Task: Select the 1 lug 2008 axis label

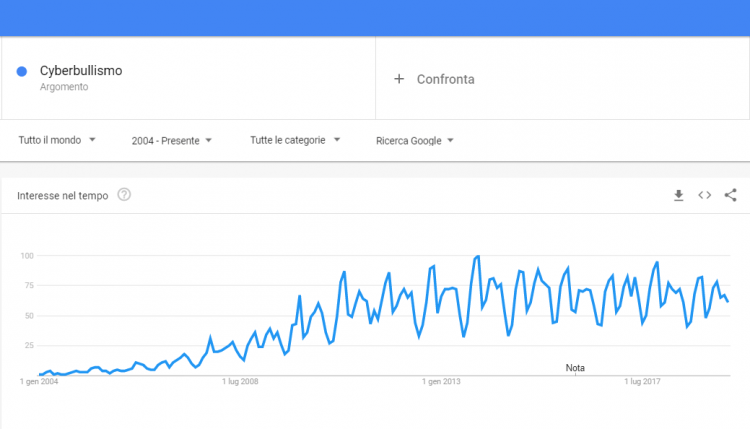Action: [240, 381]
